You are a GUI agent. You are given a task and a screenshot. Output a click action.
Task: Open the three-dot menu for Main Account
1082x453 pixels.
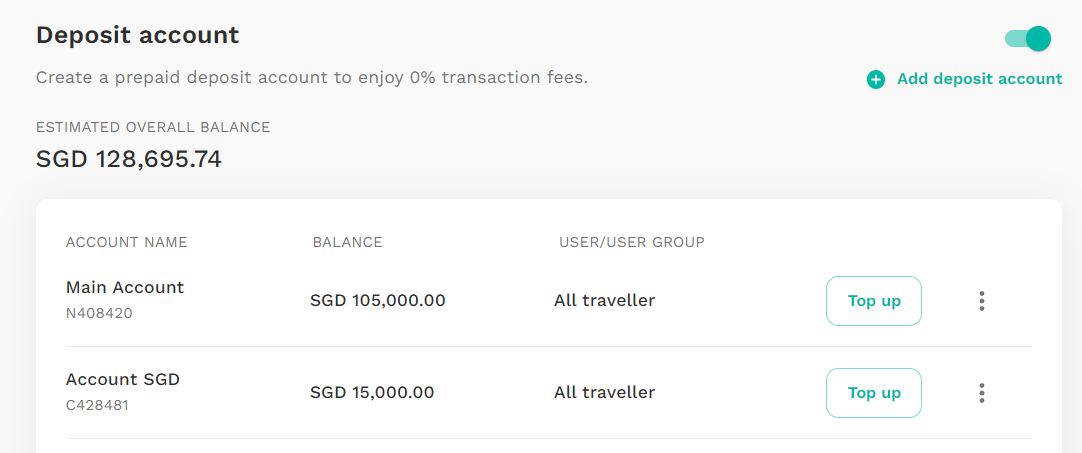(x=981, y=301)
